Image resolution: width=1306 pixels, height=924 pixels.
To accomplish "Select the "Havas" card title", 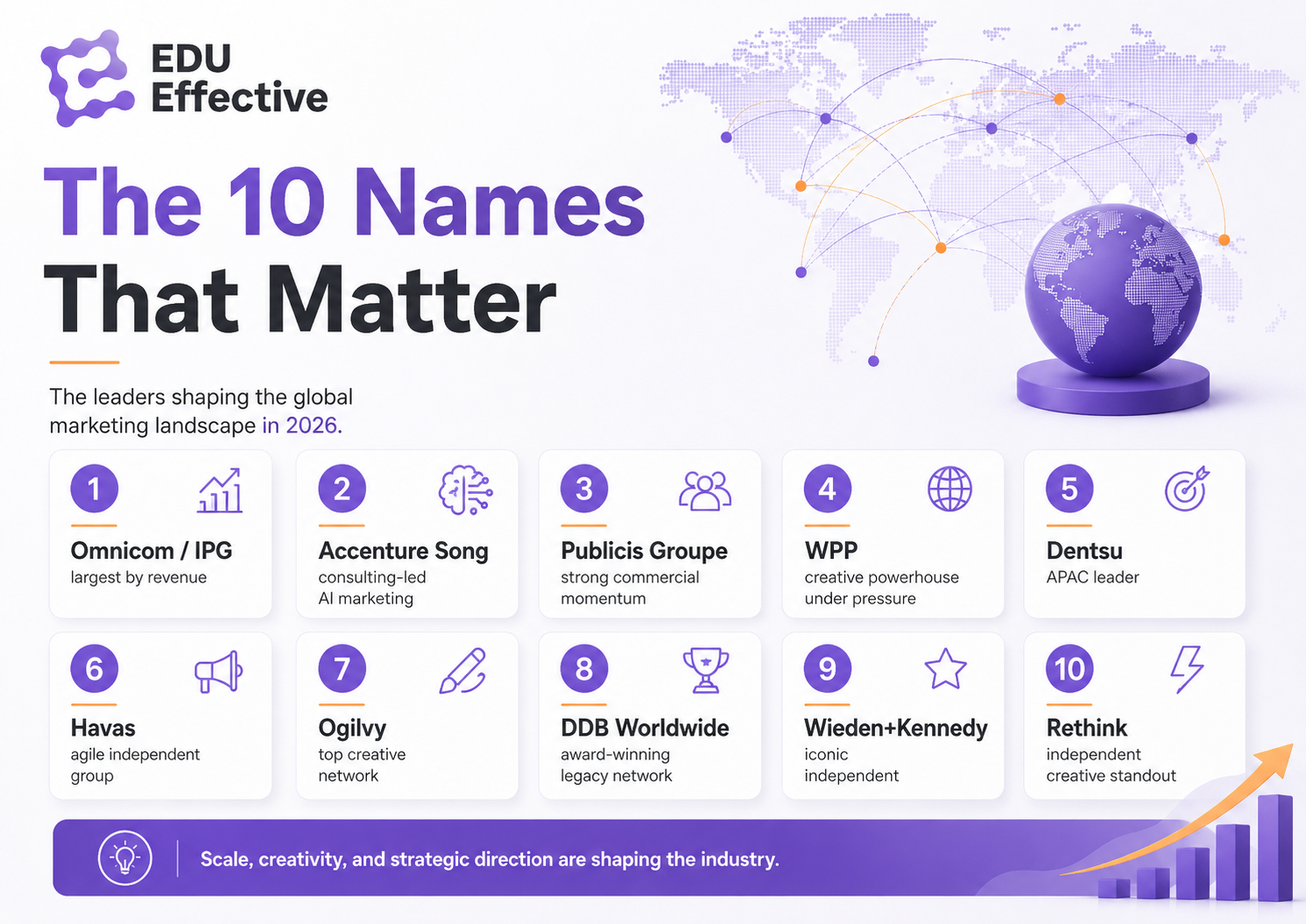I will coord(103,728).
